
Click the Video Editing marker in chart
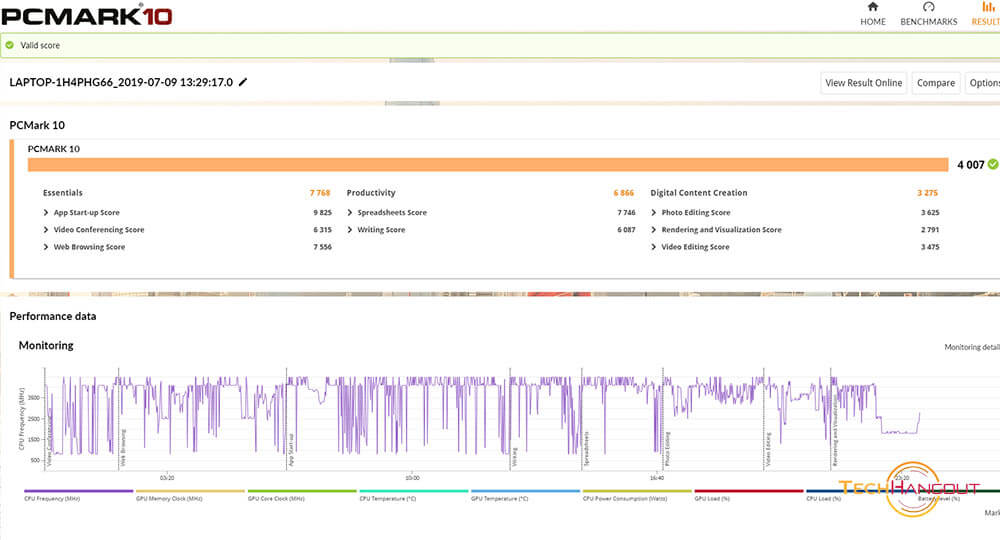[x=768, y=449]
